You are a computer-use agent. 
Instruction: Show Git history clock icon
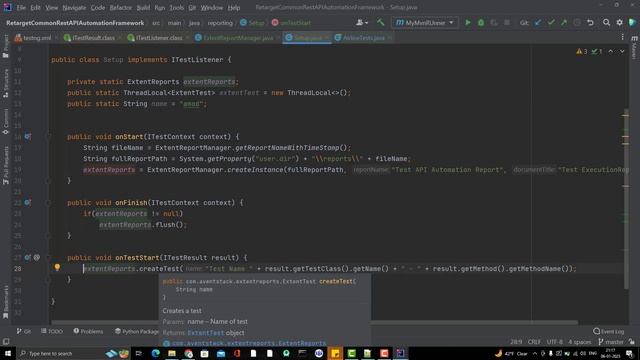pyautogui.click(x=577, y=22)
